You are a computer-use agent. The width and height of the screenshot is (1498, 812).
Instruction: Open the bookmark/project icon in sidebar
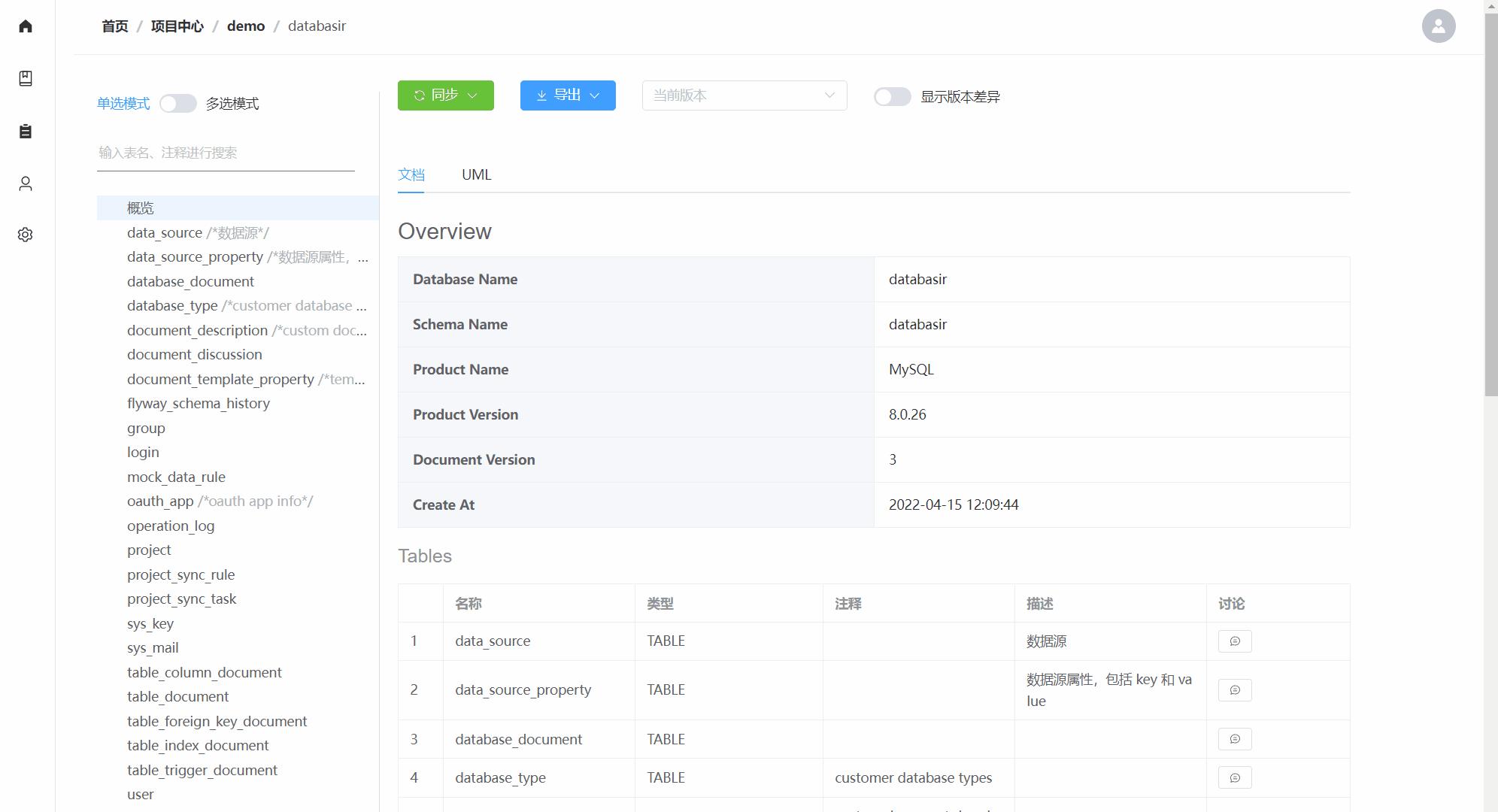tap(26, 78)
